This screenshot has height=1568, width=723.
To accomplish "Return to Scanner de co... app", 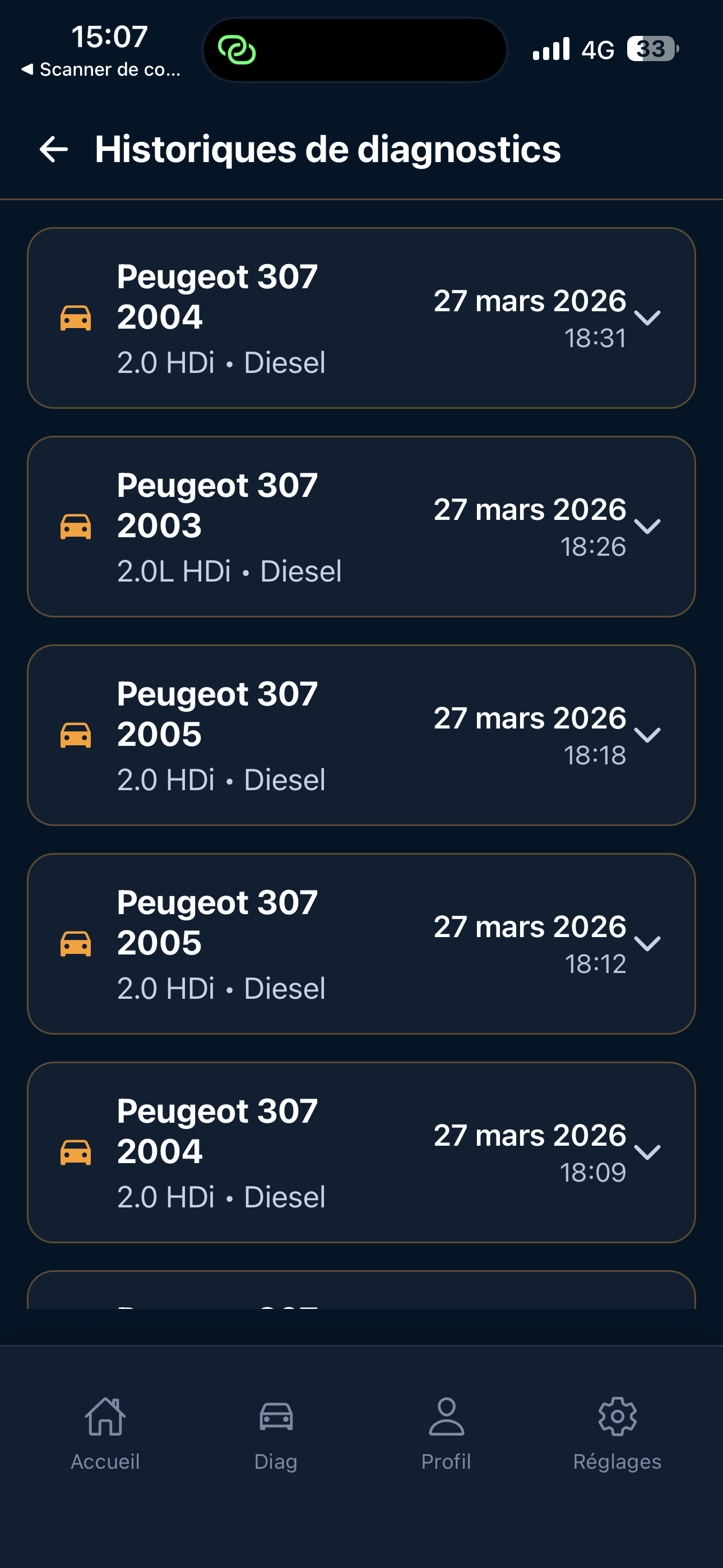I will (x=101, y=70).
